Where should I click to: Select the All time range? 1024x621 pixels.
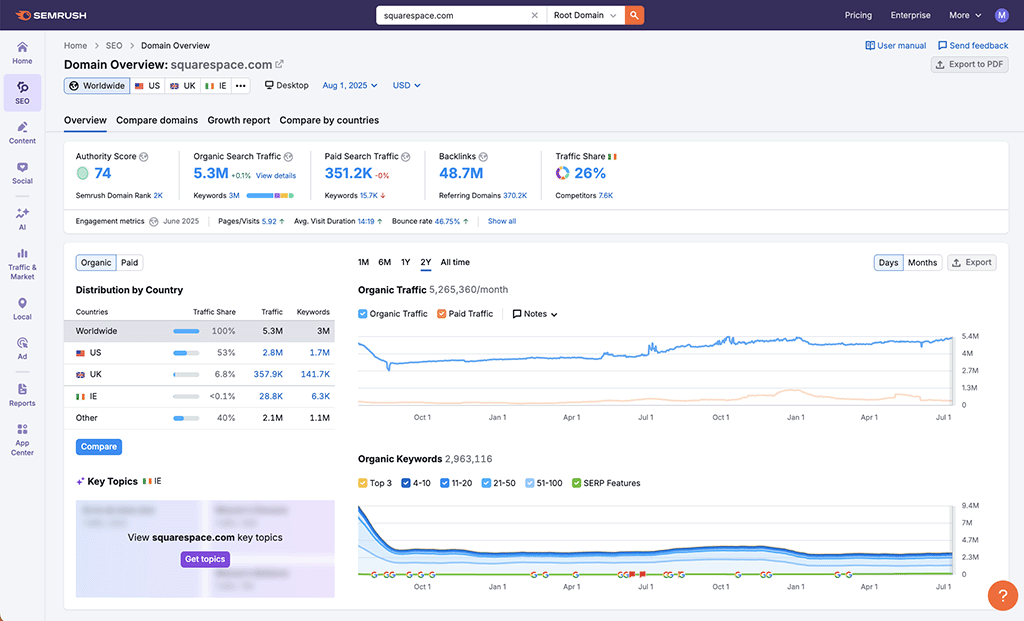tap(455, 263)
